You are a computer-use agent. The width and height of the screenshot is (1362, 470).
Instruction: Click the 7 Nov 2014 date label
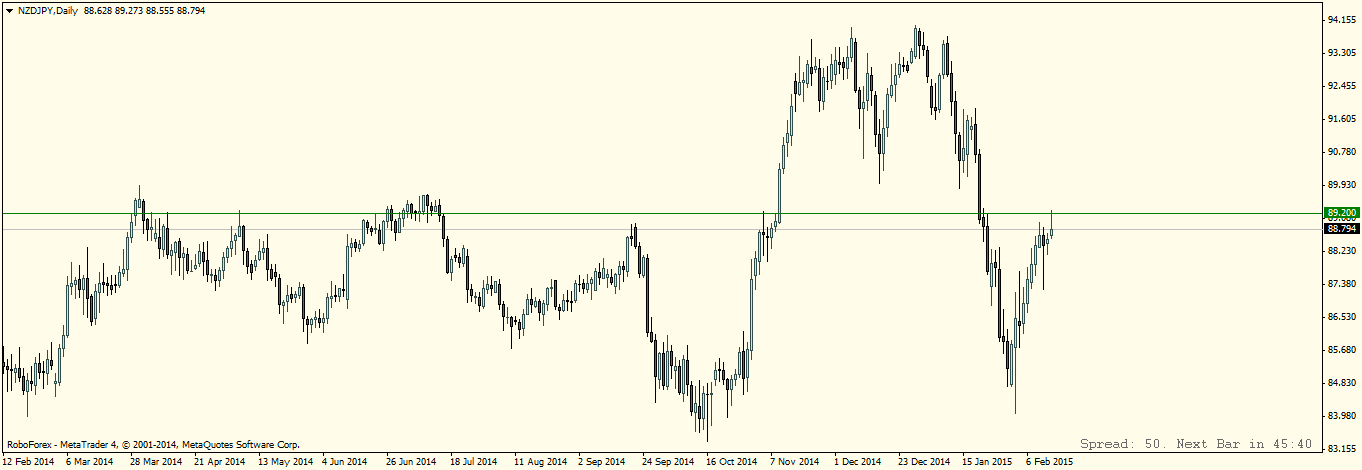click(794, 462)
